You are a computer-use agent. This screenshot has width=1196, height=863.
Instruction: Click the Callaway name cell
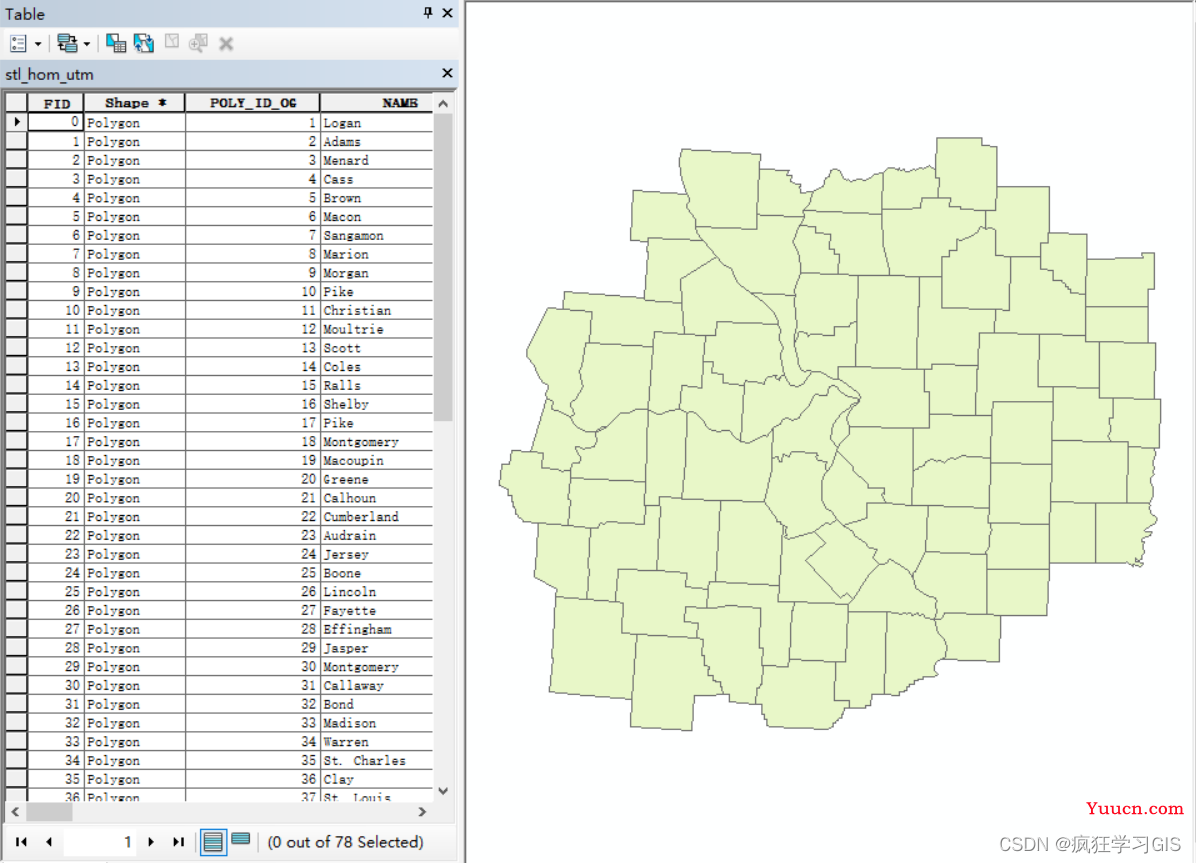(x=376, y=685)
